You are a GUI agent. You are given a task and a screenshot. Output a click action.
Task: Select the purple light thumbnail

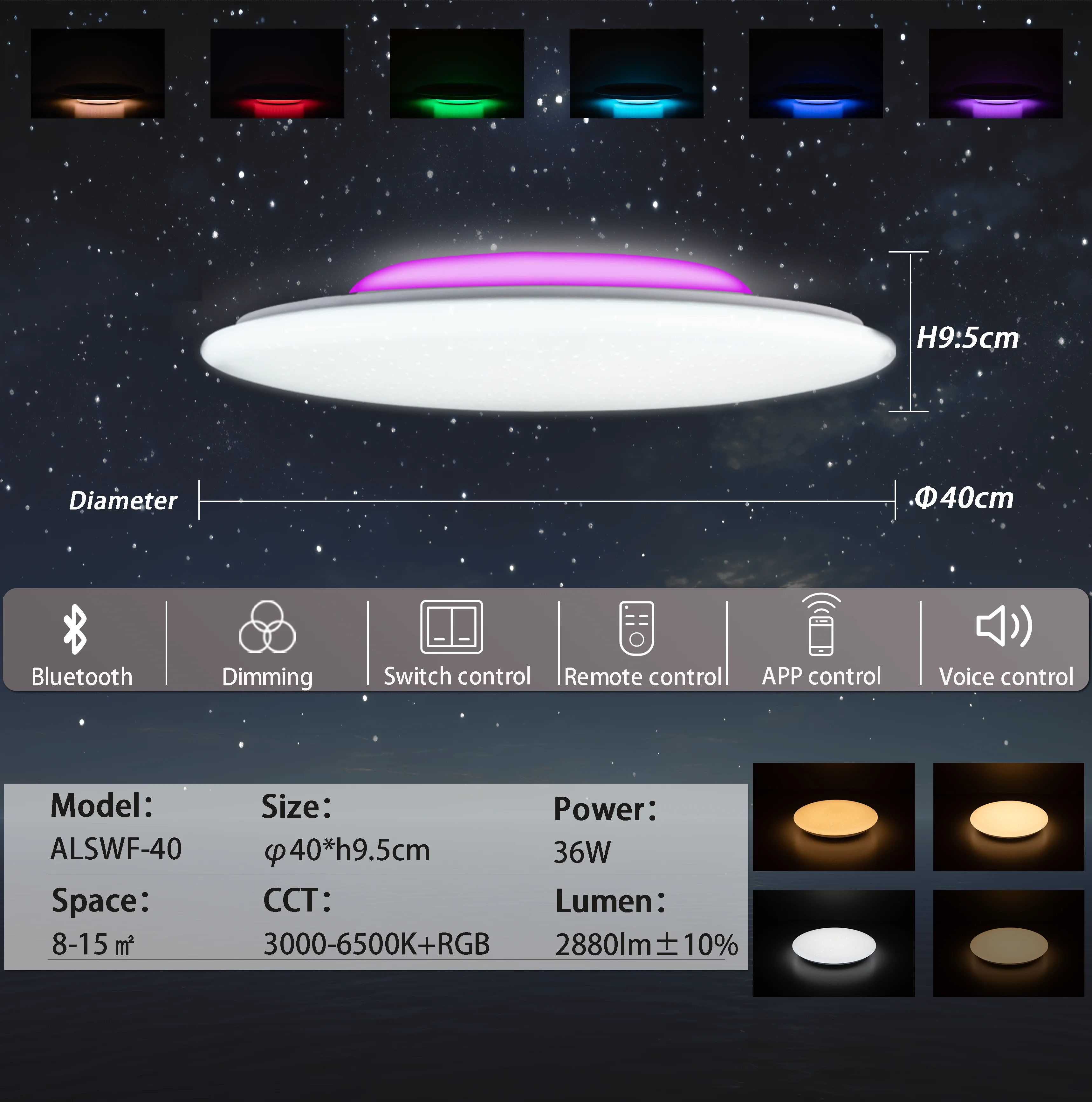996,73
